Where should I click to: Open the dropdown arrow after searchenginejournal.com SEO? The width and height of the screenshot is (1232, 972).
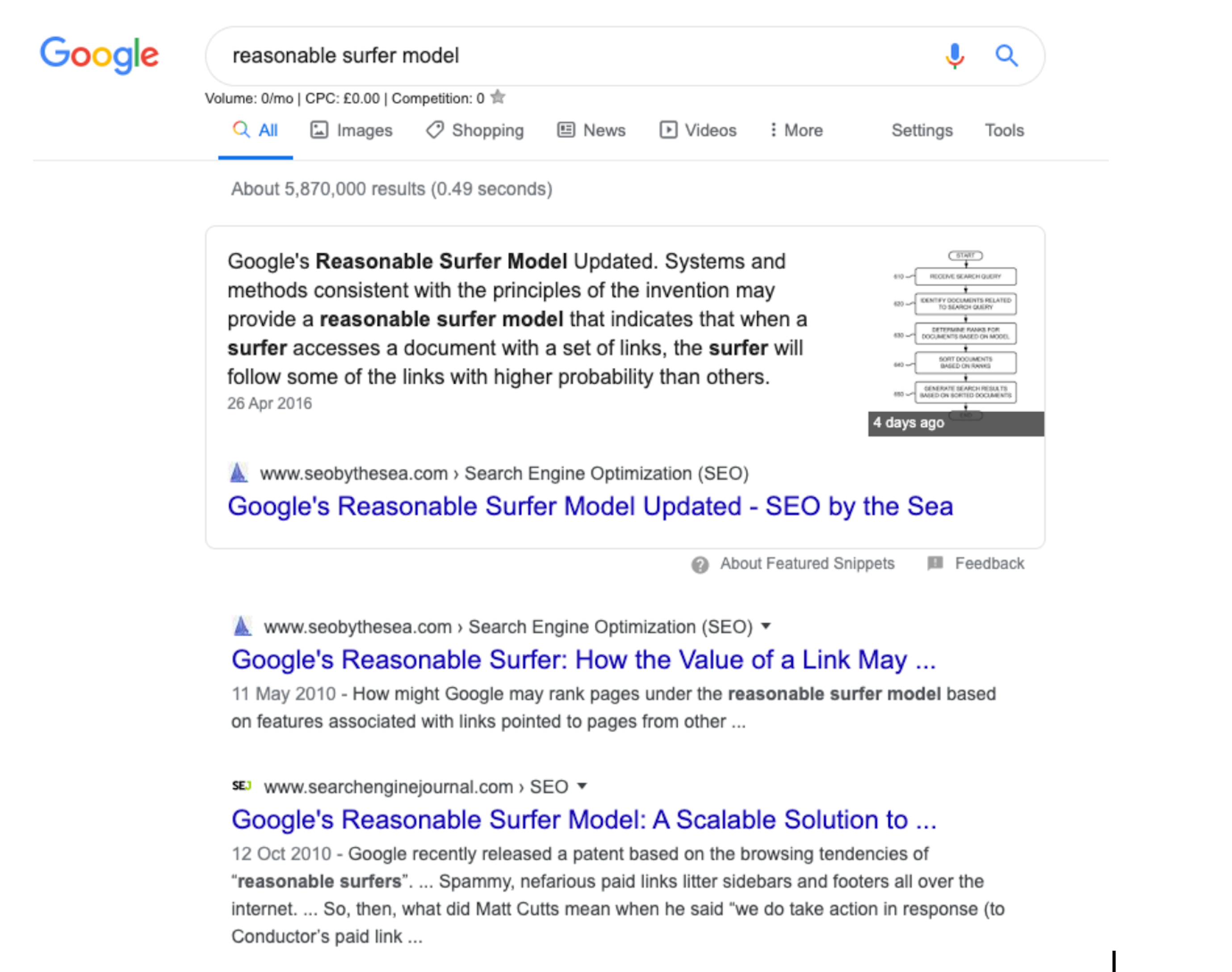coord(582,786)
